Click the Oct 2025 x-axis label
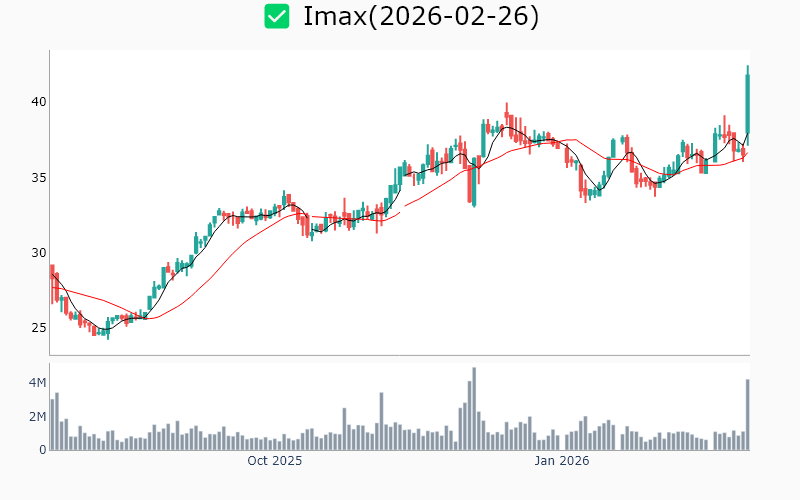Screen dimensions: 800x500 click(x=275, y=461)
